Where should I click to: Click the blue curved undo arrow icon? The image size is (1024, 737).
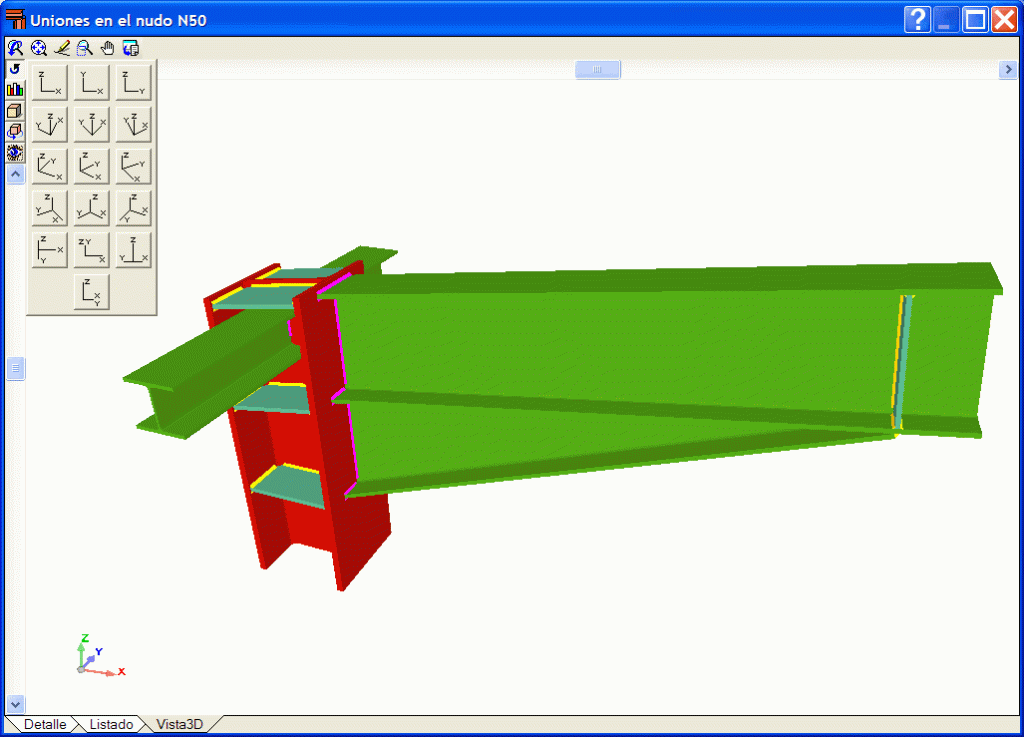[x=15, y=69]
